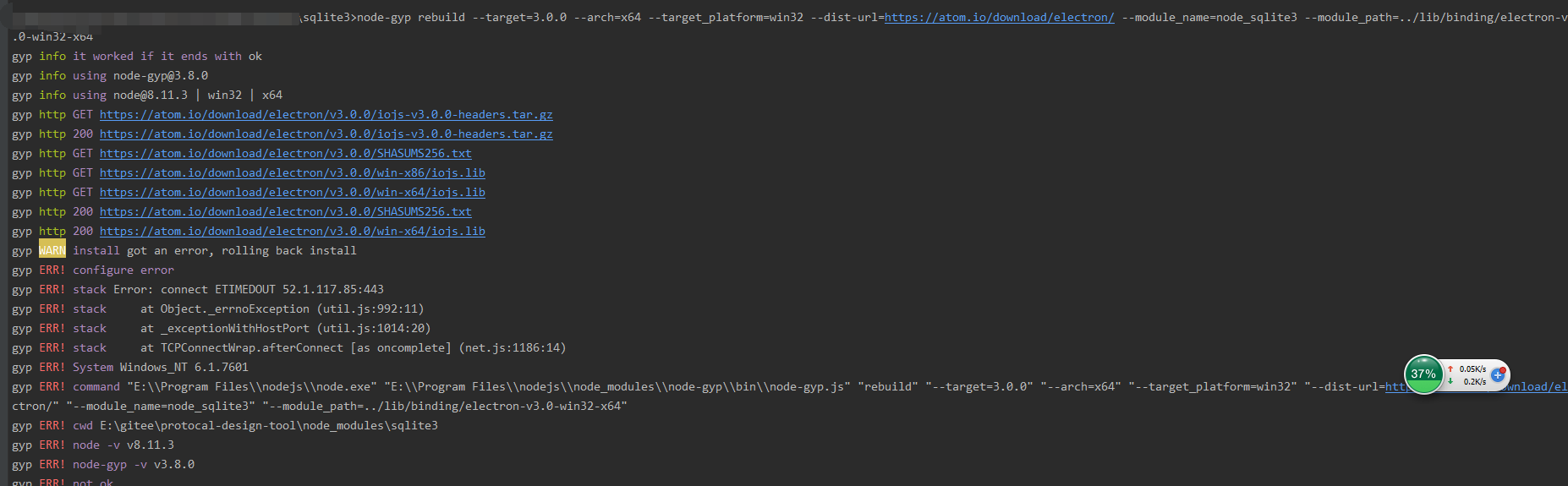The image size is (1568, 486).
Task: Click the blue plus icon on floating widget
Action: (1498, 374)
